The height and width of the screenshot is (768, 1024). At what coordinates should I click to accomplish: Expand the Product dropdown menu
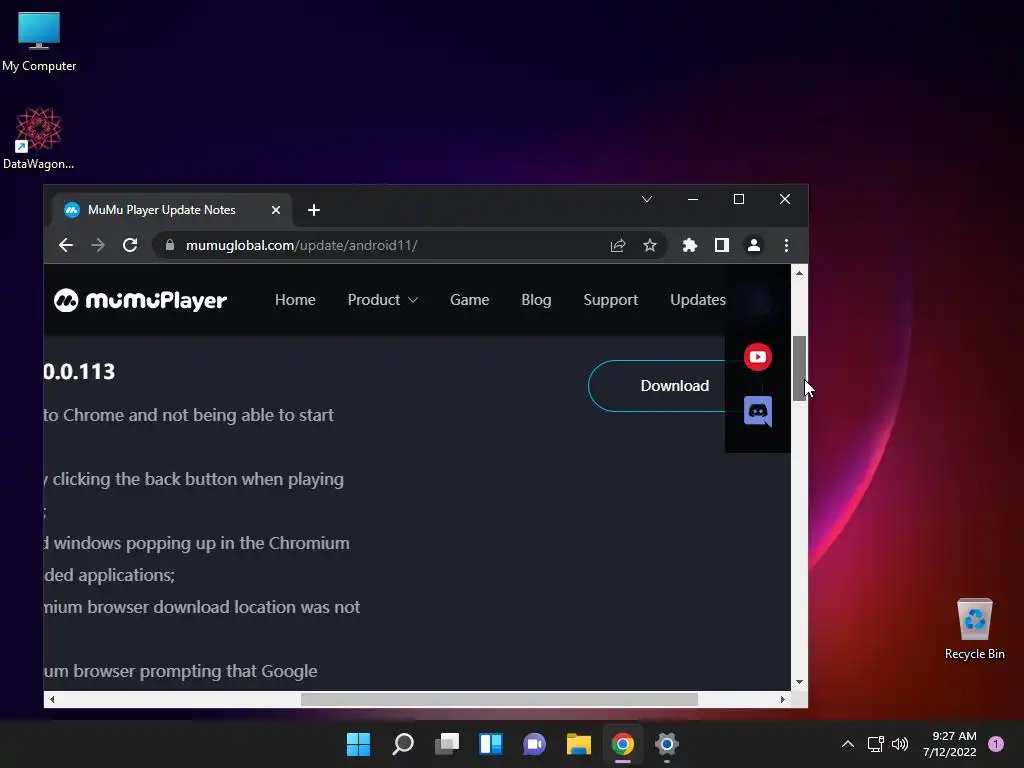click(383, 300)
